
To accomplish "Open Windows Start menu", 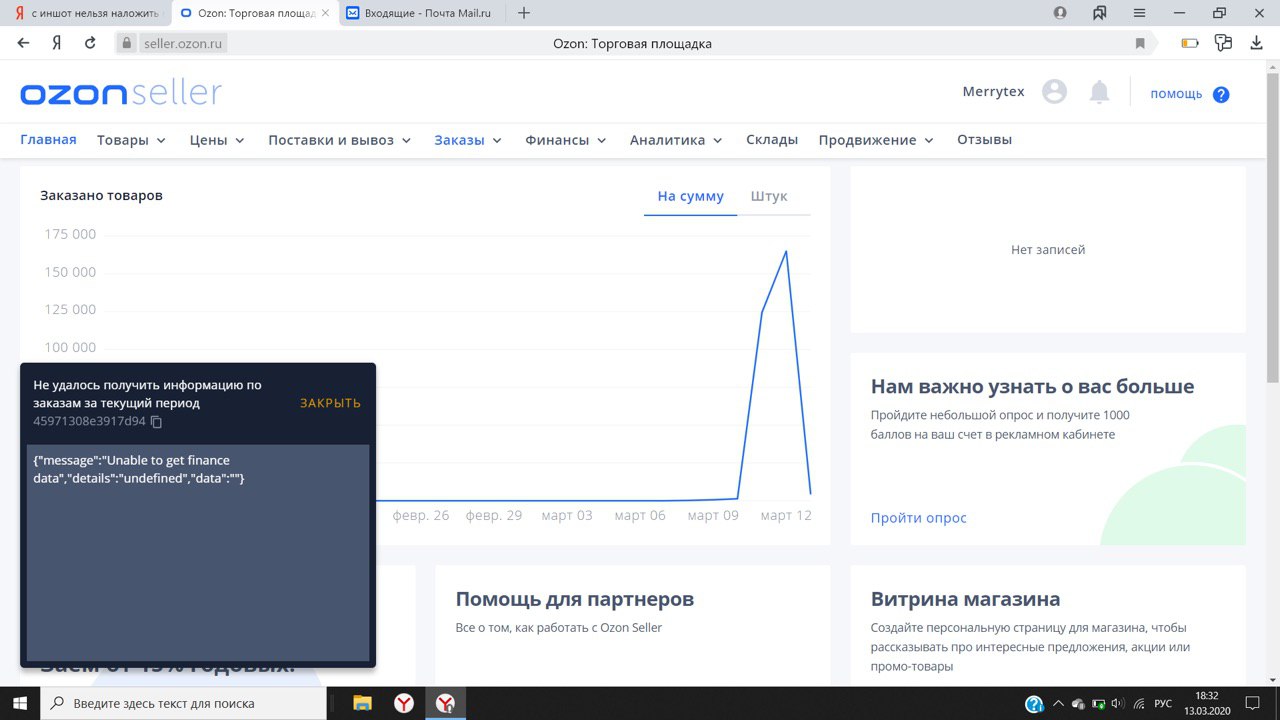I will [20, 703].
